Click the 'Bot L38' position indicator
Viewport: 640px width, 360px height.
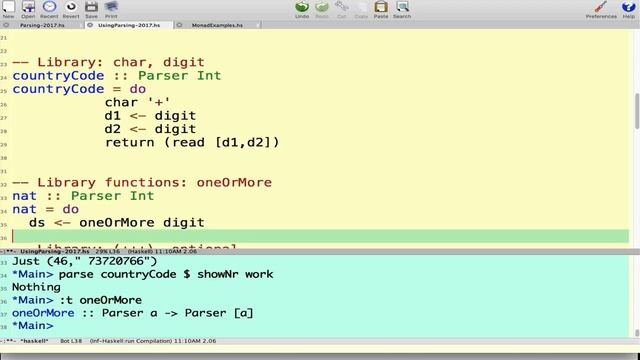pos(71,341)
